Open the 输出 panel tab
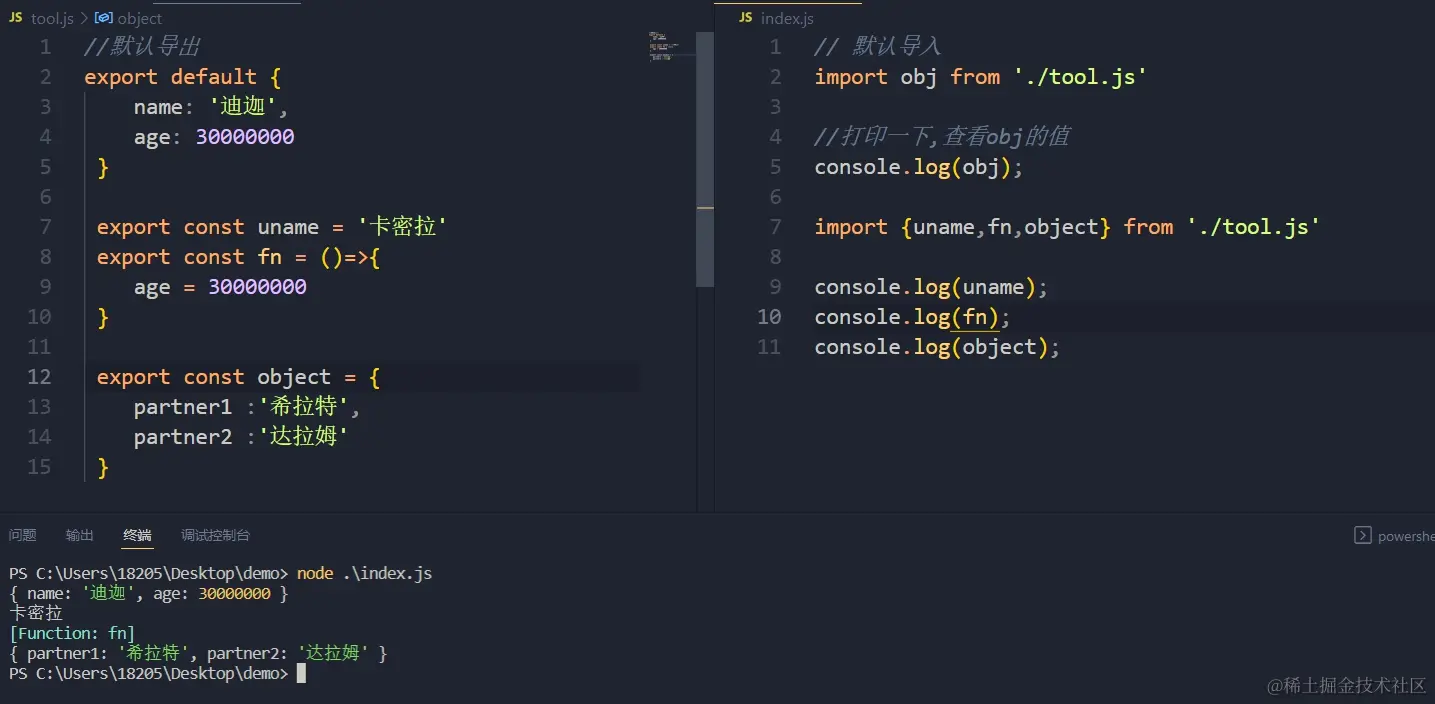Viewport: 1435px width, 704px height. 80,535
